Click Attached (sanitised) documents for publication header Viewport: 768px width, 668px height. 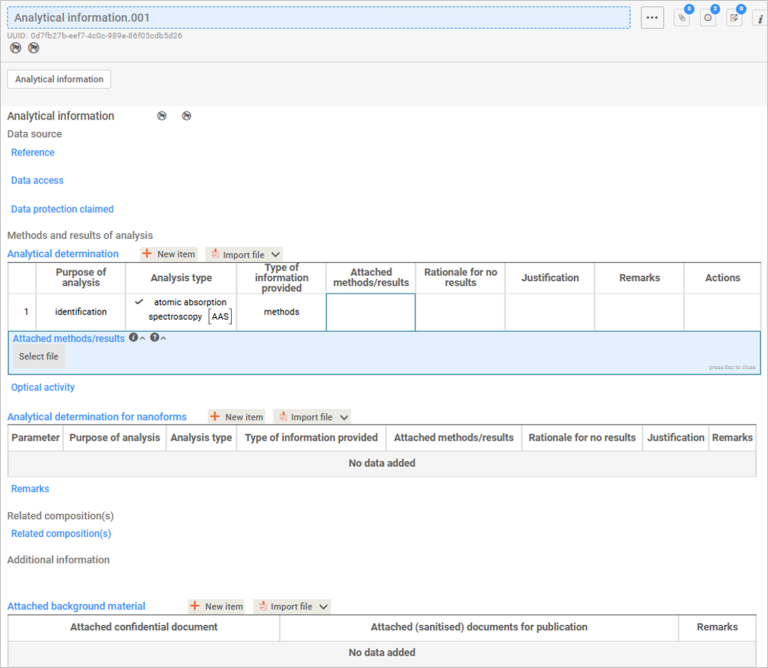tap(479, 627)
